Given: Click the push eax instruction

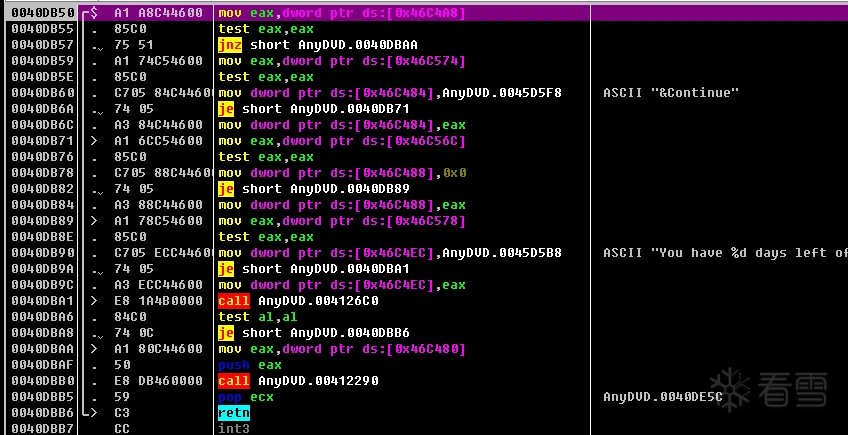Looking at the screenshot, I should click(250, 365).
